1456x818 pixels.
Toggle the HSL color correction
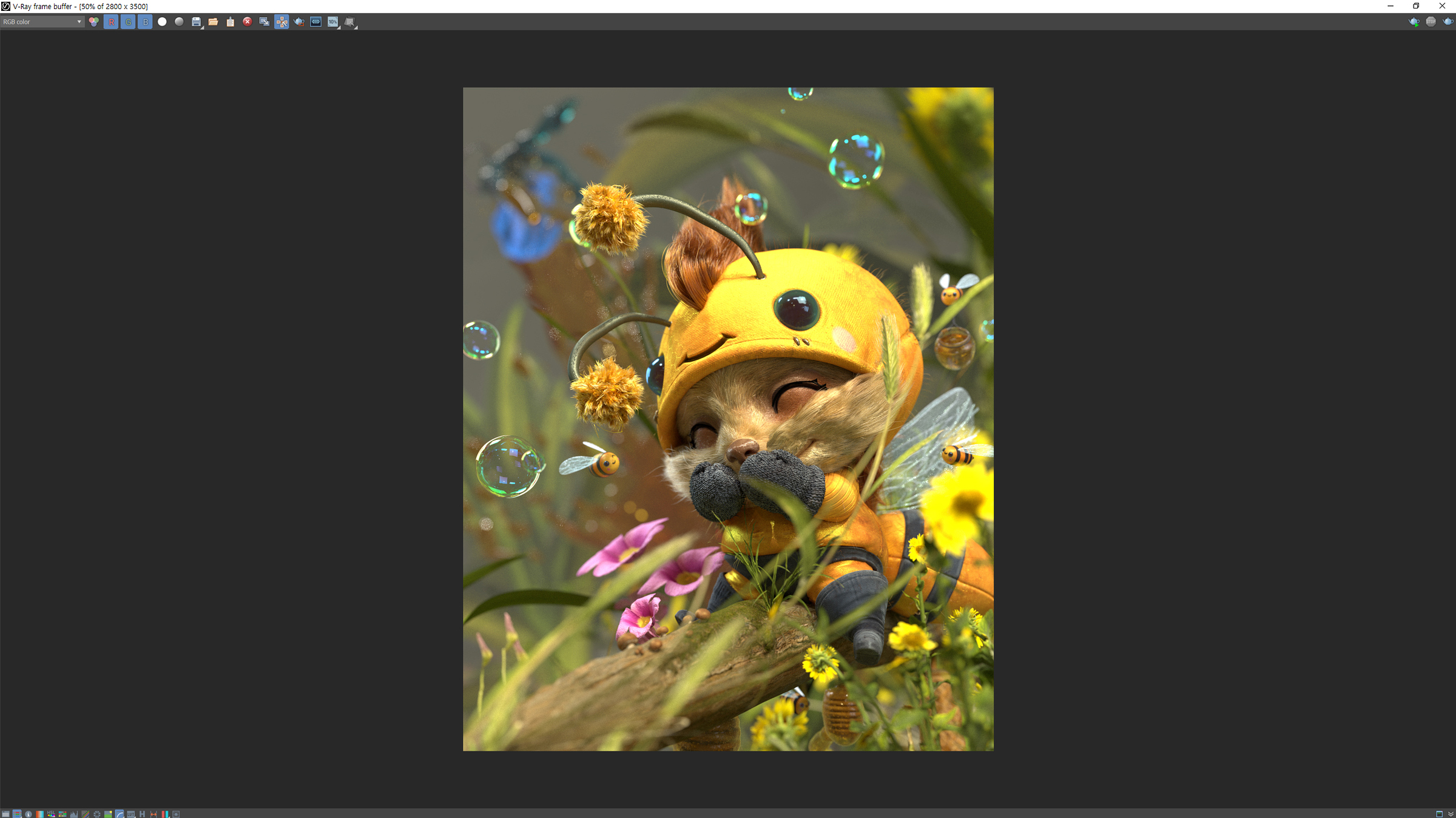pyautogui.click(x=51, y=814)
